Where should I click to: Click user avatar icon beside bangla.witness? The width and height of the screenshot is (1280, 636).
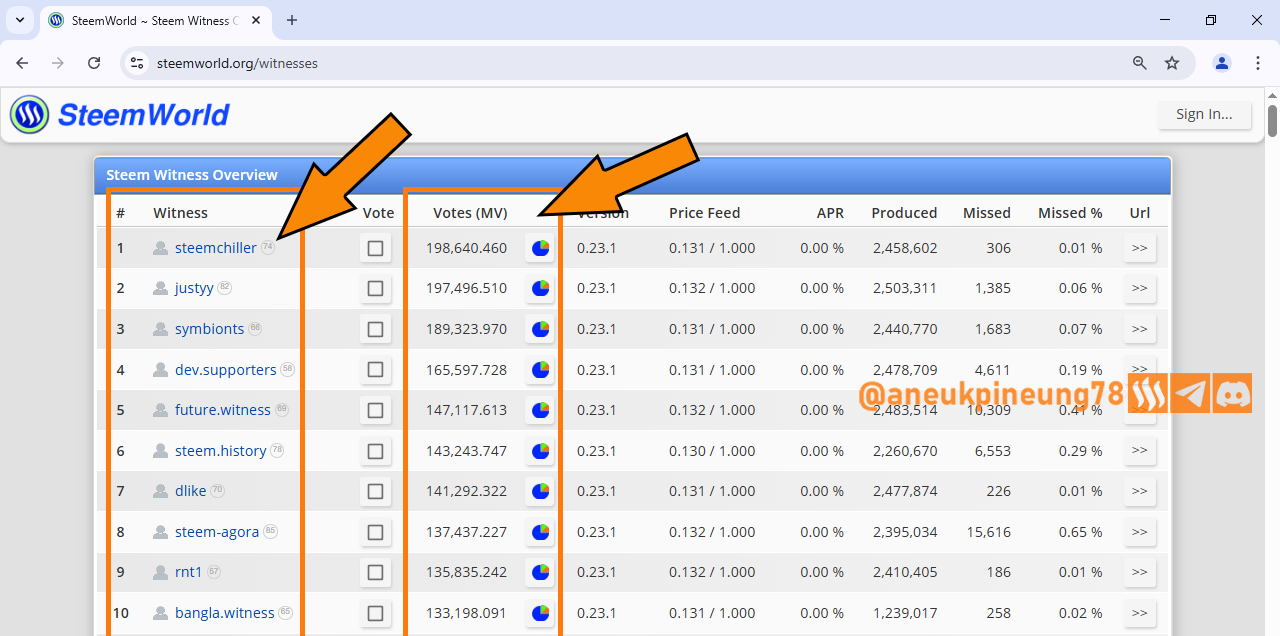click(160, 613)
